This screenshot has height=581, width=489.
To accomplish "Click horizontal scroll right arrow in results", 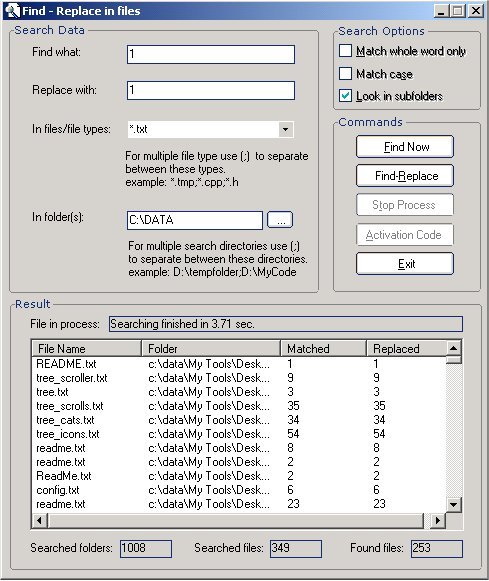I will point(438,521).
